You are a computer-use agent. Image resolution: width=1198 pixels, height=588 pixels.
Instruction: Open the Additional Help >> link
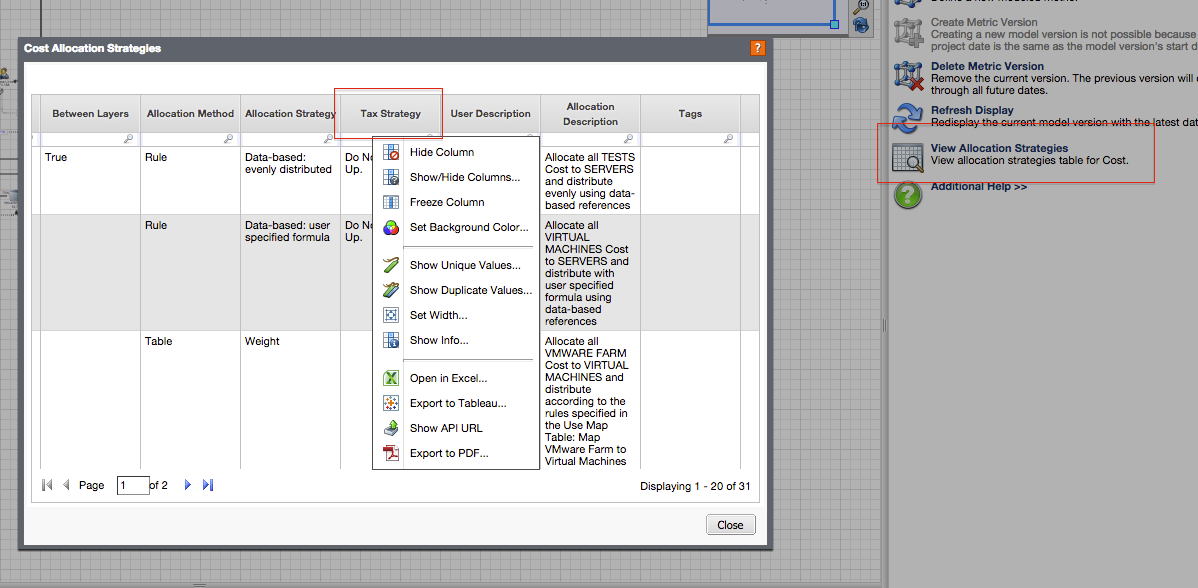(x=979, y=186)
